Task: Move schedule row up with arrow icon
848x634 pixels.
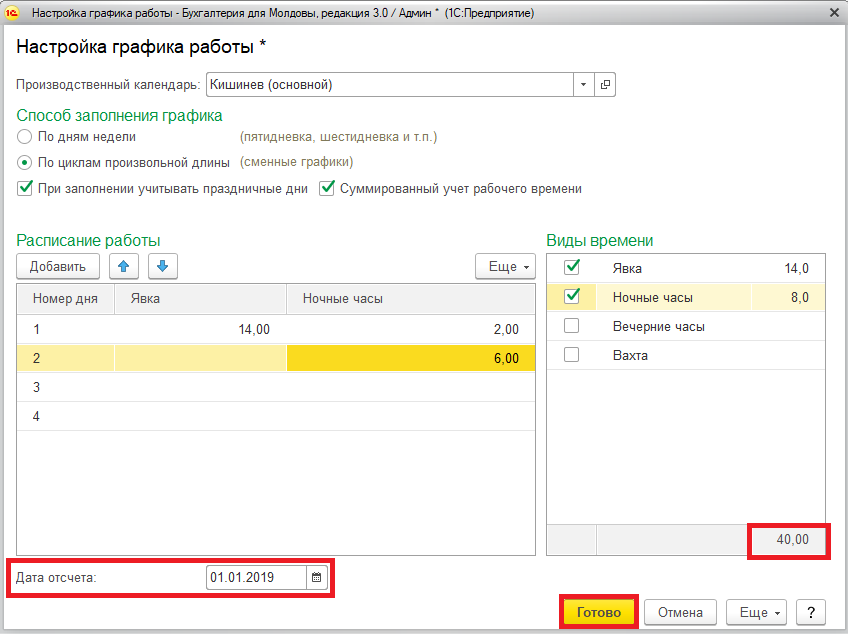Action: [123, 266]
